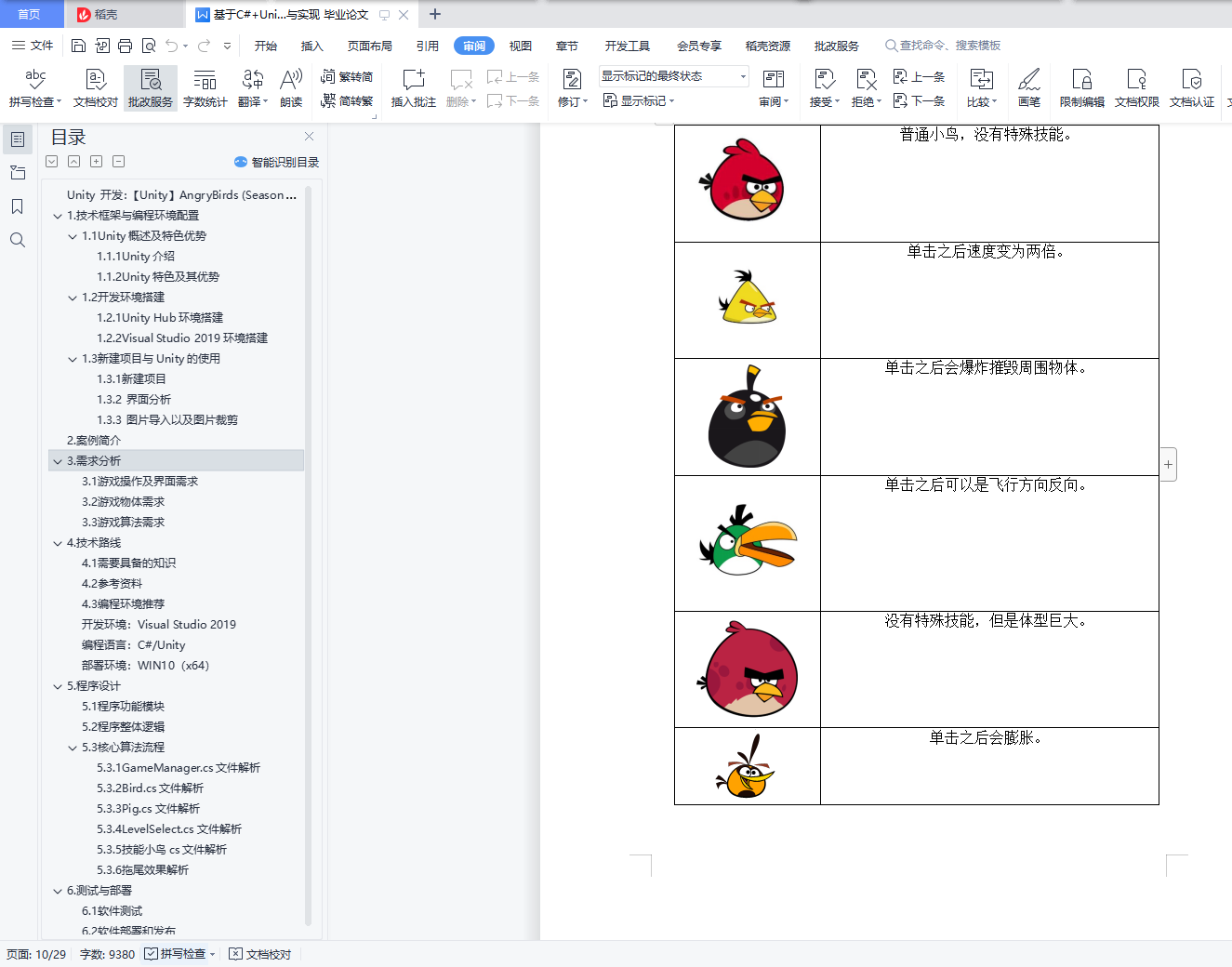Select the outline sidebar icon
Image resolution: width=1232 pixels, height=967 pixels.
(17, 139)
